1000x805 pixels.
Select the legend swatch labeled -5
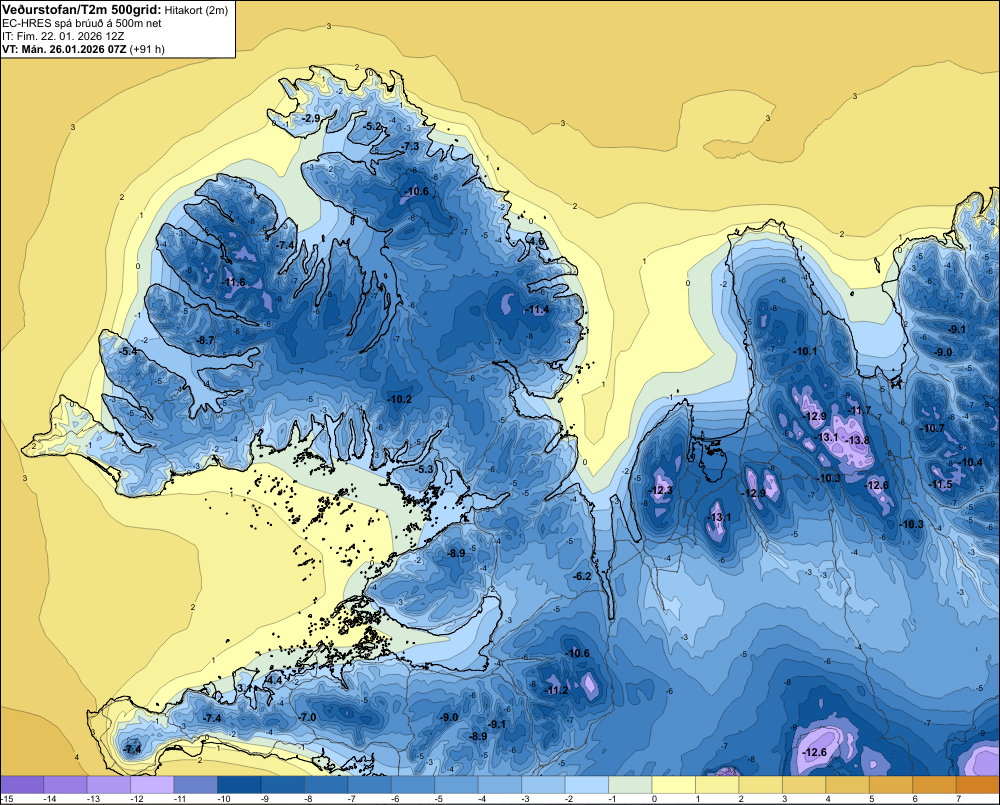click(x=457, y=785)
